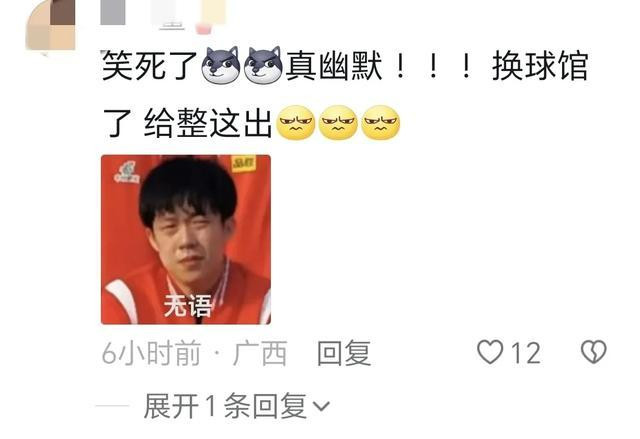
Task: Click the chevron after 展开1条回复
Action: click(321, 406)
